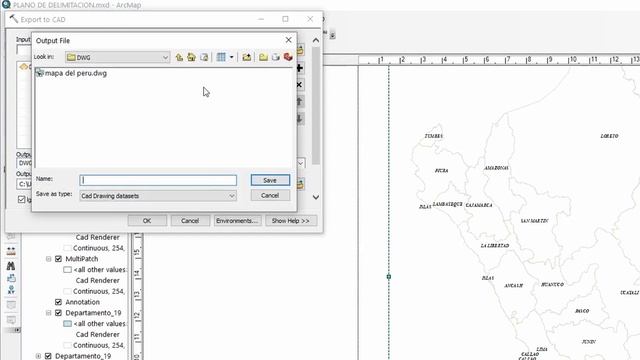Viewport: 640px width, 360px height.
Task: Open the Look in DWG dropdown
Action: point(165,57)
